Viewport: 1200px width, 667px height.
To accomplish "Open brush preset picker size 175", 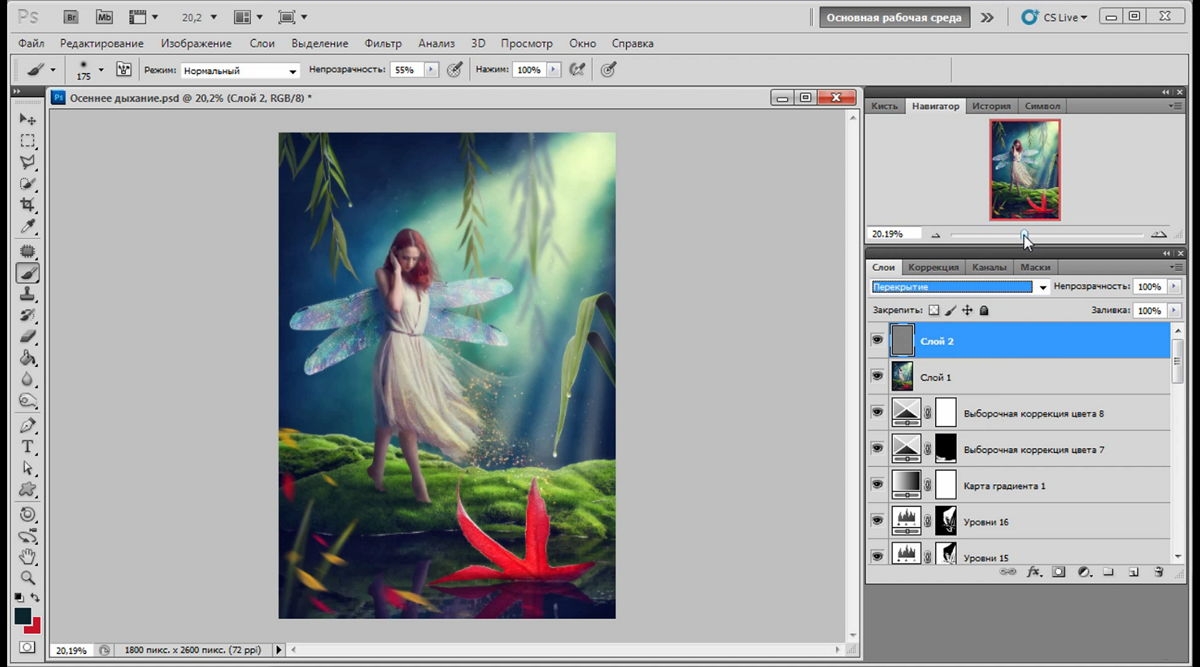I will [89, 70].
